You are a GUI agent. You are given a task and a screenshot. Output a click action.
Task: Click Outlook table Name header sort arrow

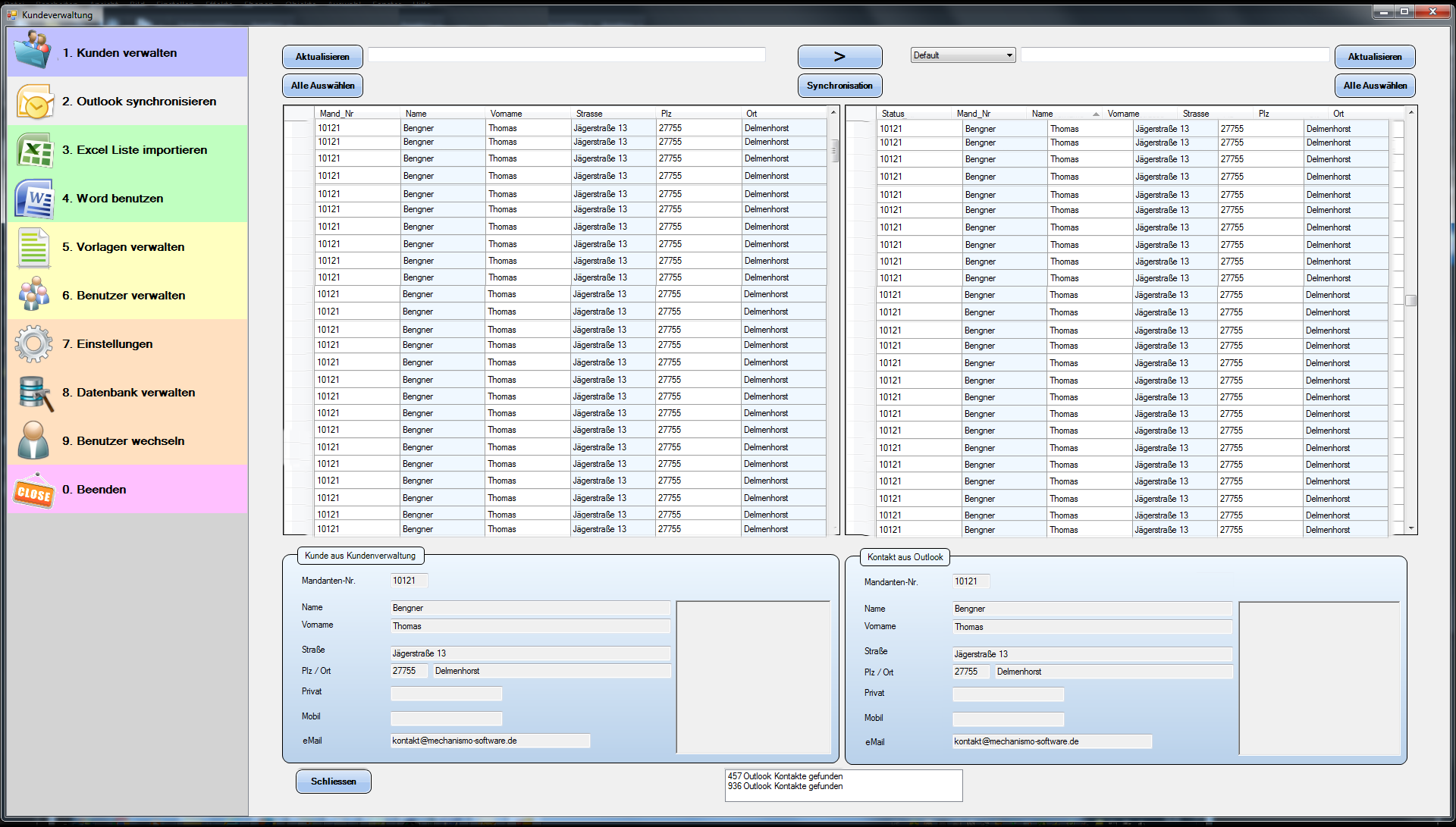click(1096, 114)
